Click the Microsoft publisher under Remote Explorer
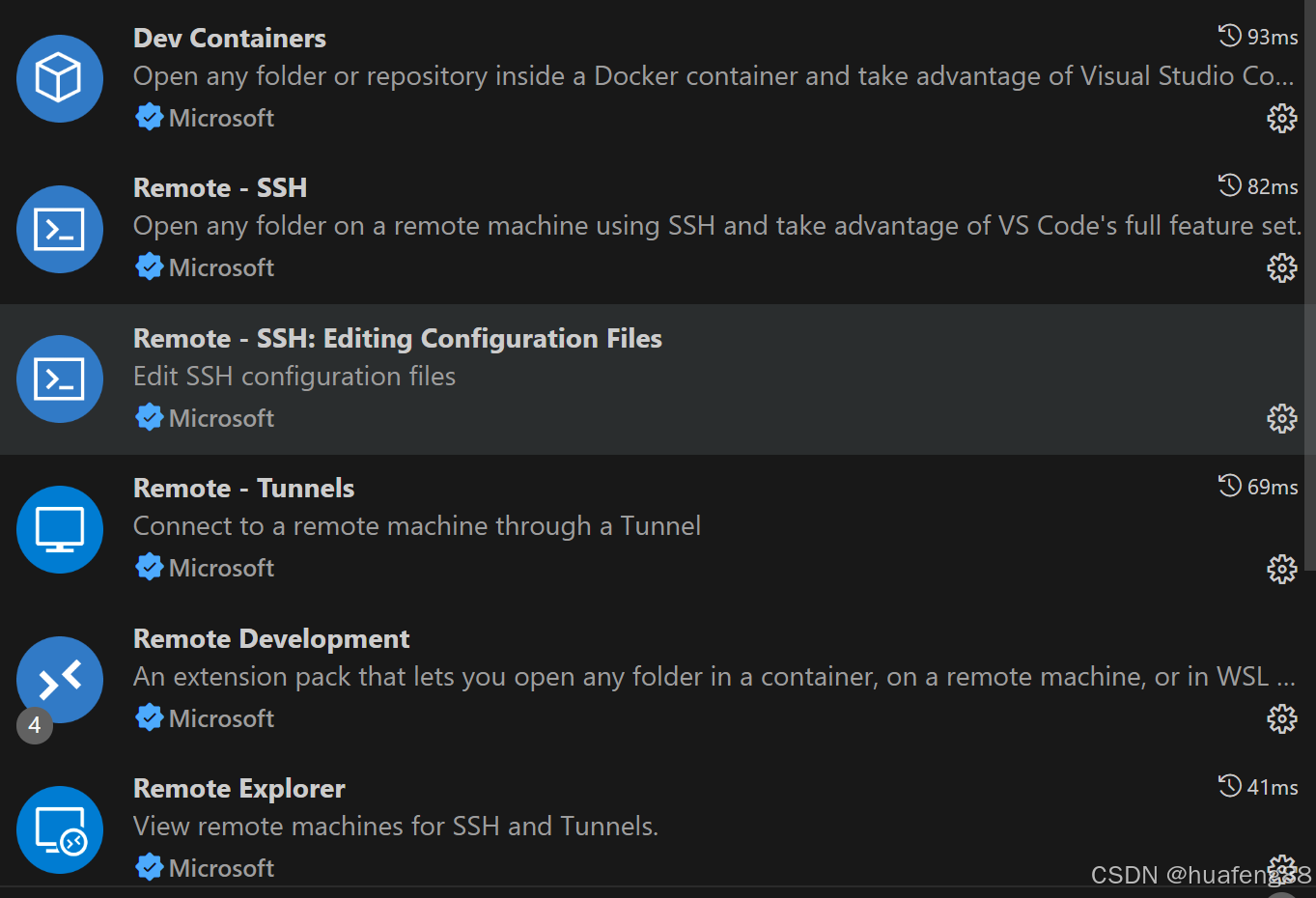Viewport: 1316px width, 898px height. [221, 868]
